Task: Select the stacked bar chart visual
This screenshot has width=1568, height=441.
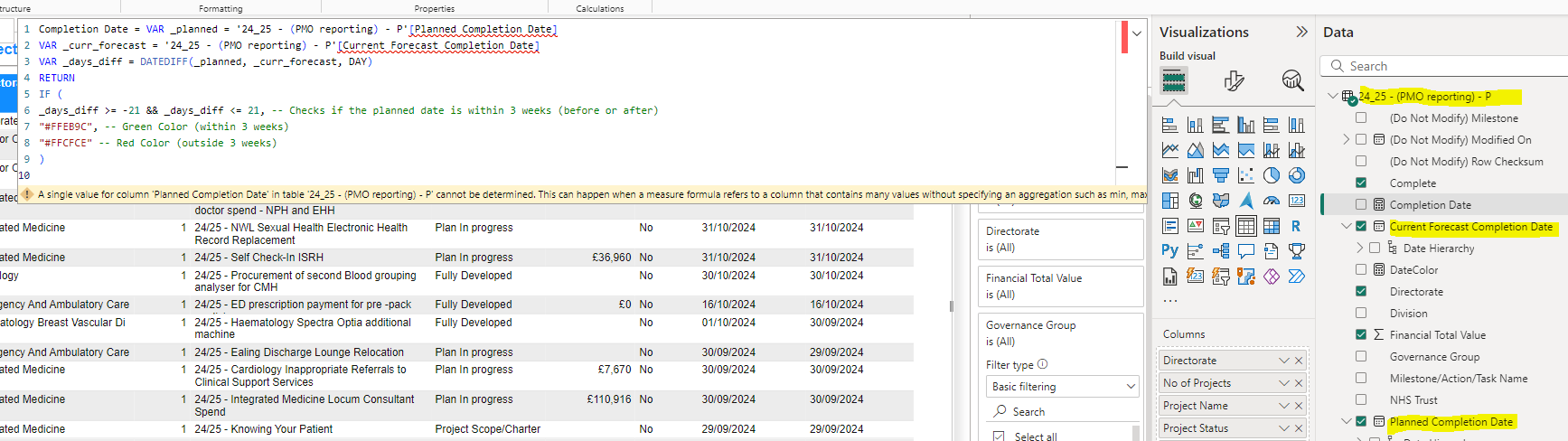Action: [x=1169, y=125]
